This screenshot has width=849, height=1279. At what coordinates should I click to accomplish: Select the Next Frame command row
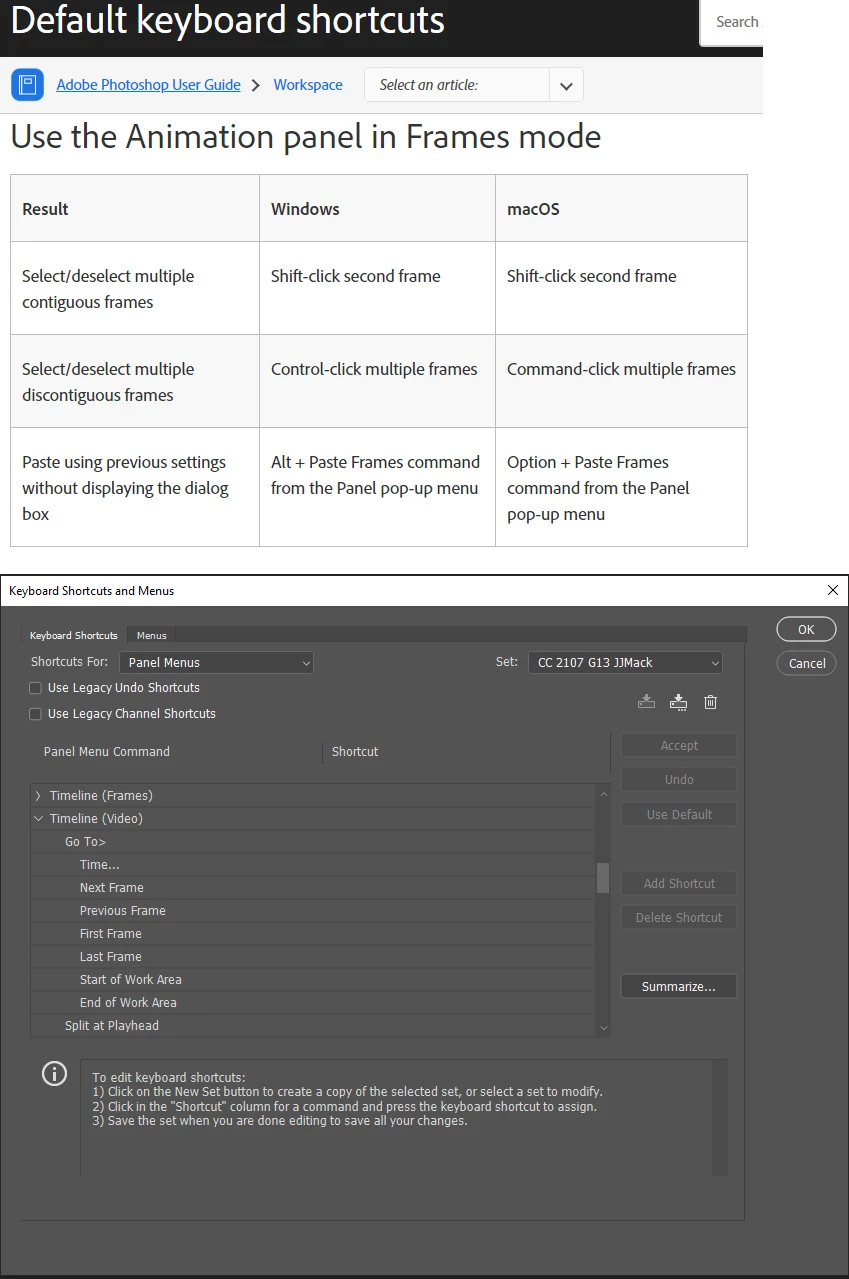coord(313,888)
